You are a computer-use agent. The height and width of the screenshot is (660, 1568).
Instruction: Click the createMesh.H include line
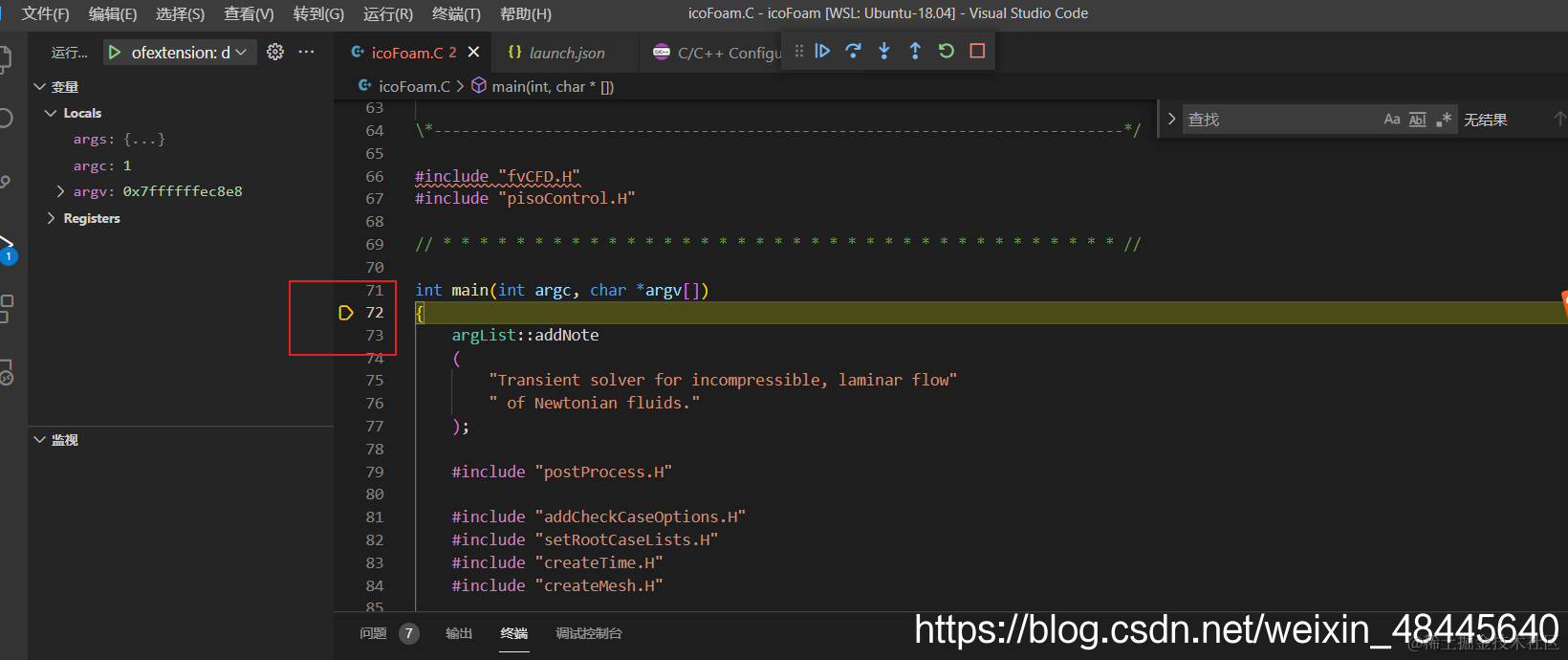(557, 585)
